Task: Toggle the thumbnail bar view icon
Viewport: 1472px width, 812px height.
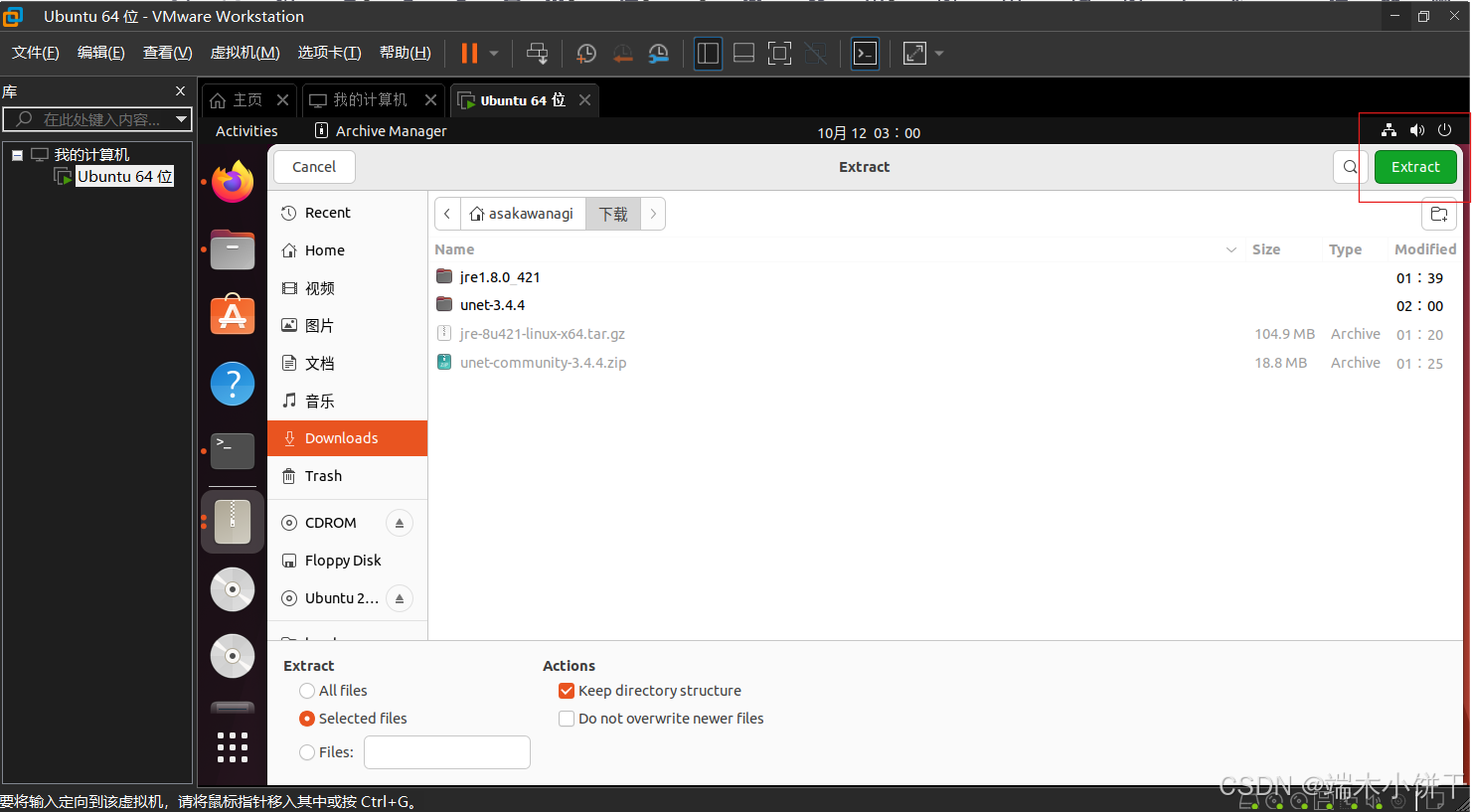Action: coord(743,53)
